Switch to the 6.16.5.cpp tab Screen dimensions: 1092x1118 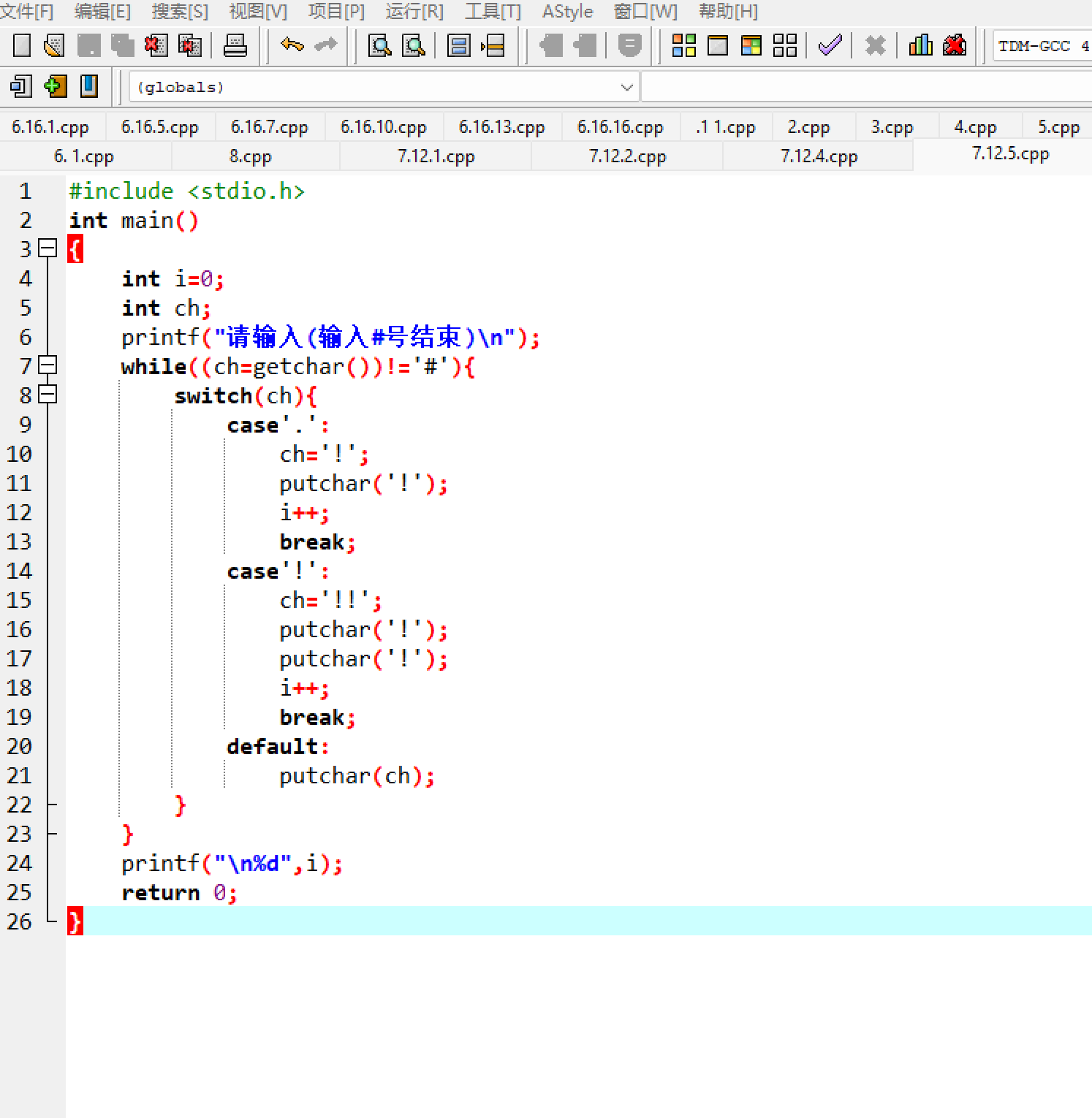[160, 126]
